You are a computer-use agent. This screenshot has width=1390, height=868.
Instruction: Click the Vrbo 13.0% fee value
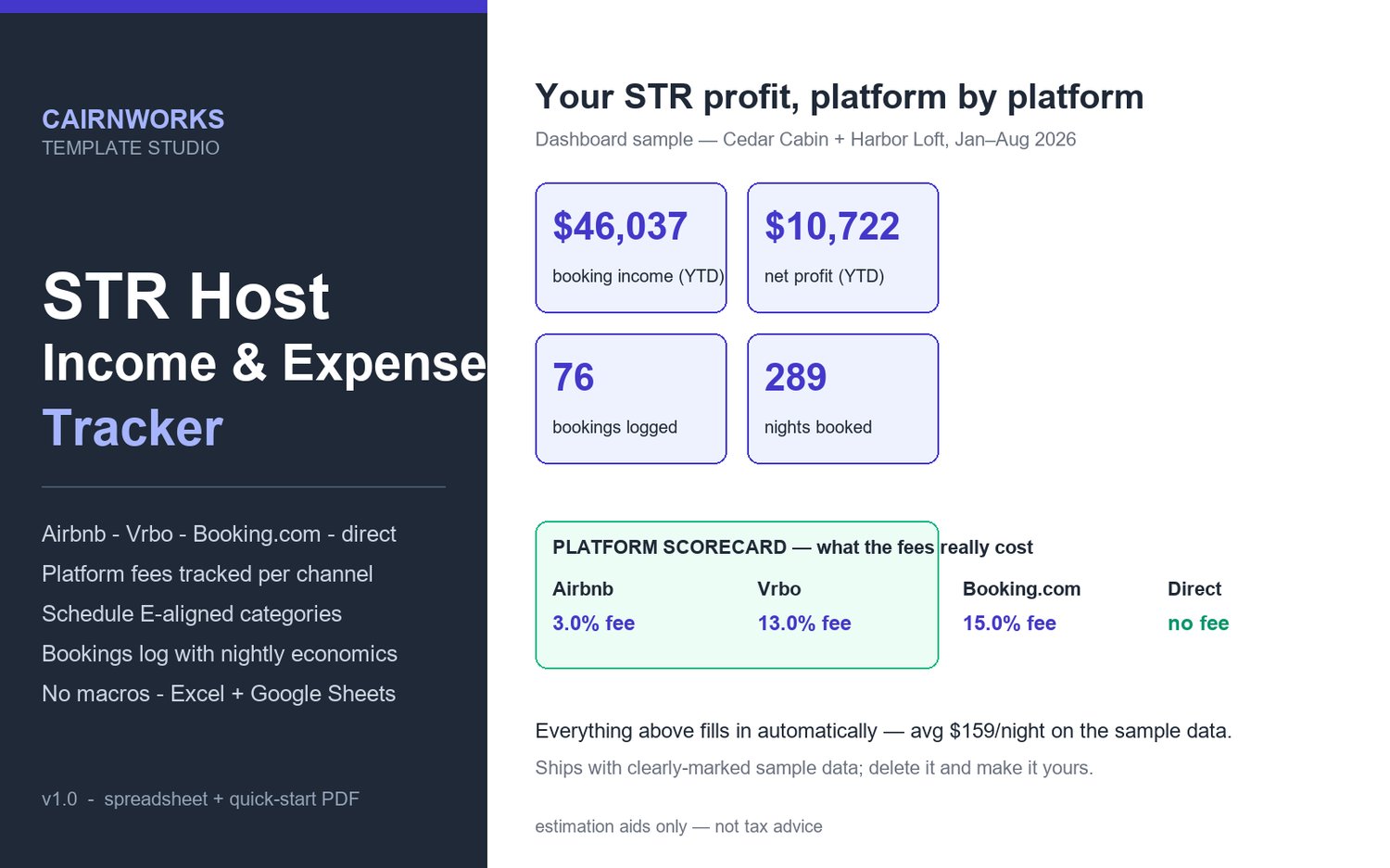click(804, 623)
